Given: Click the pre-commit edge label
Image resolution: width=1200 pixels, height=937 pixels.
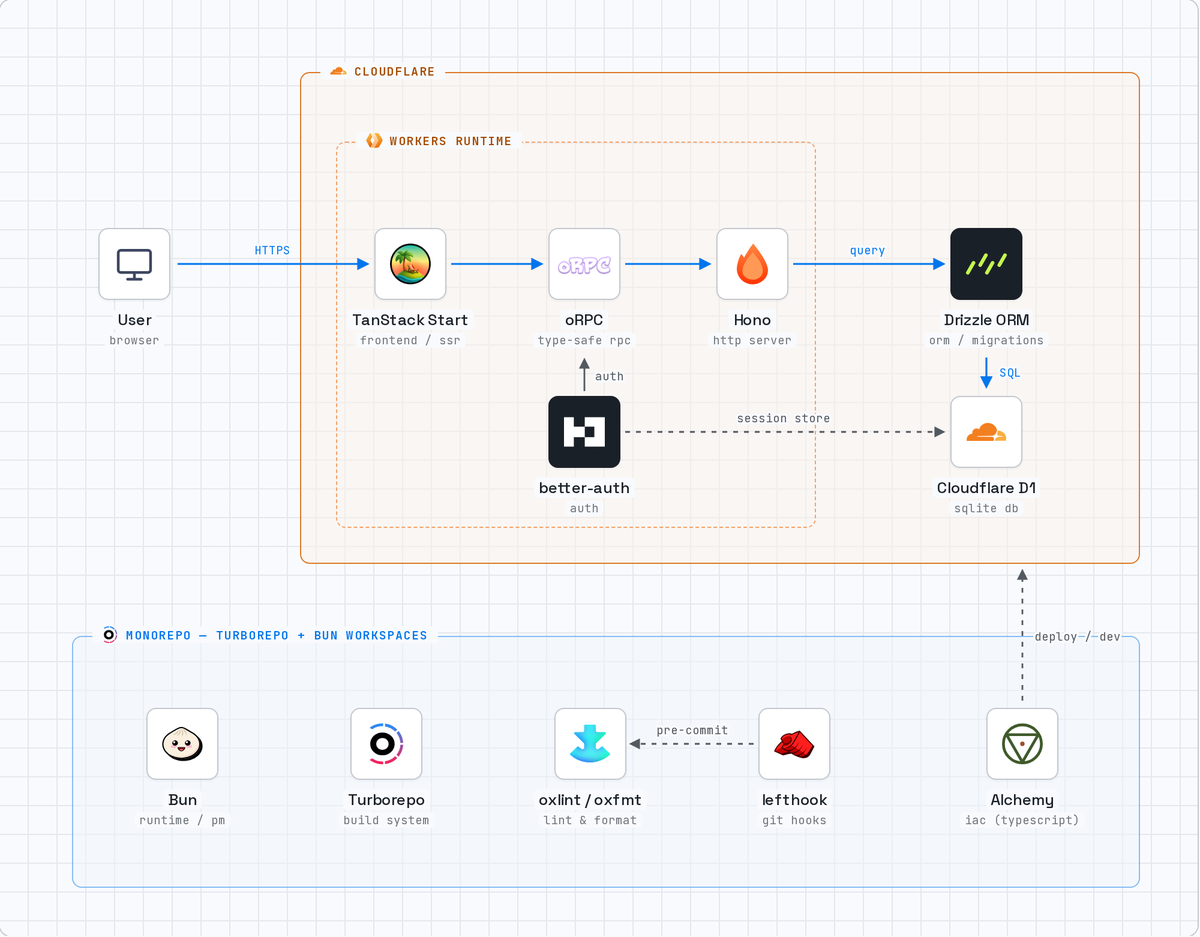Looking at the screenshot, I should coord(692,730).
